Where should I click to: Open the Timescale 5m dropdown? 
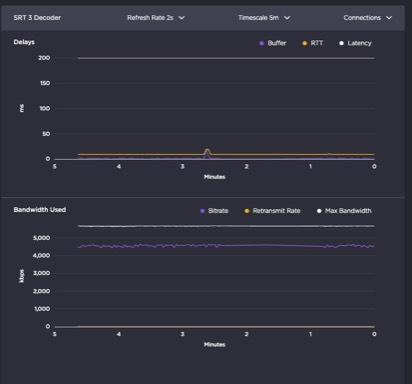(x=264, y=18)
